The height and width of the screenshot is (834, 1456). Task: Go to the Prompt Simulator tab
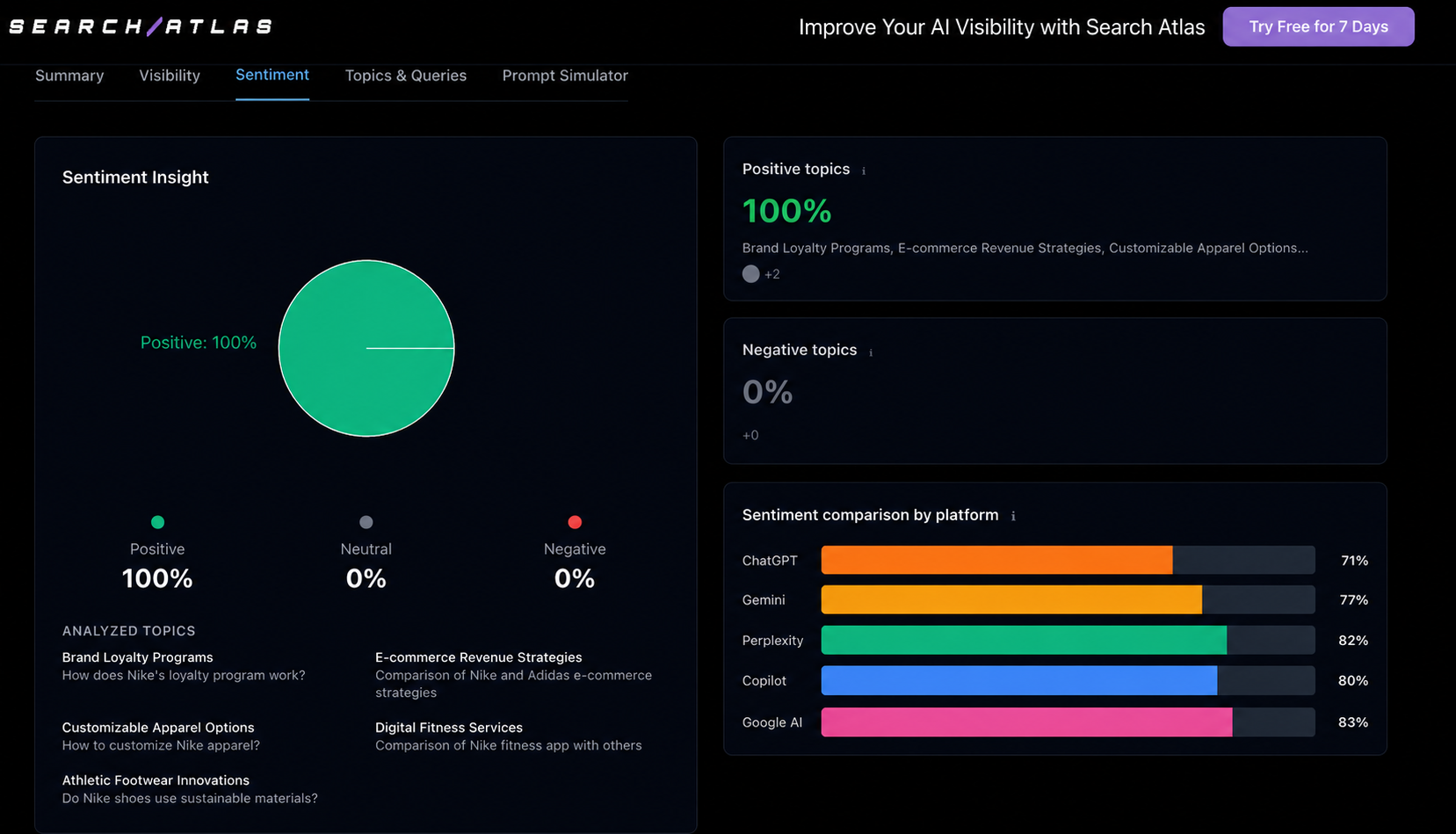565,76
